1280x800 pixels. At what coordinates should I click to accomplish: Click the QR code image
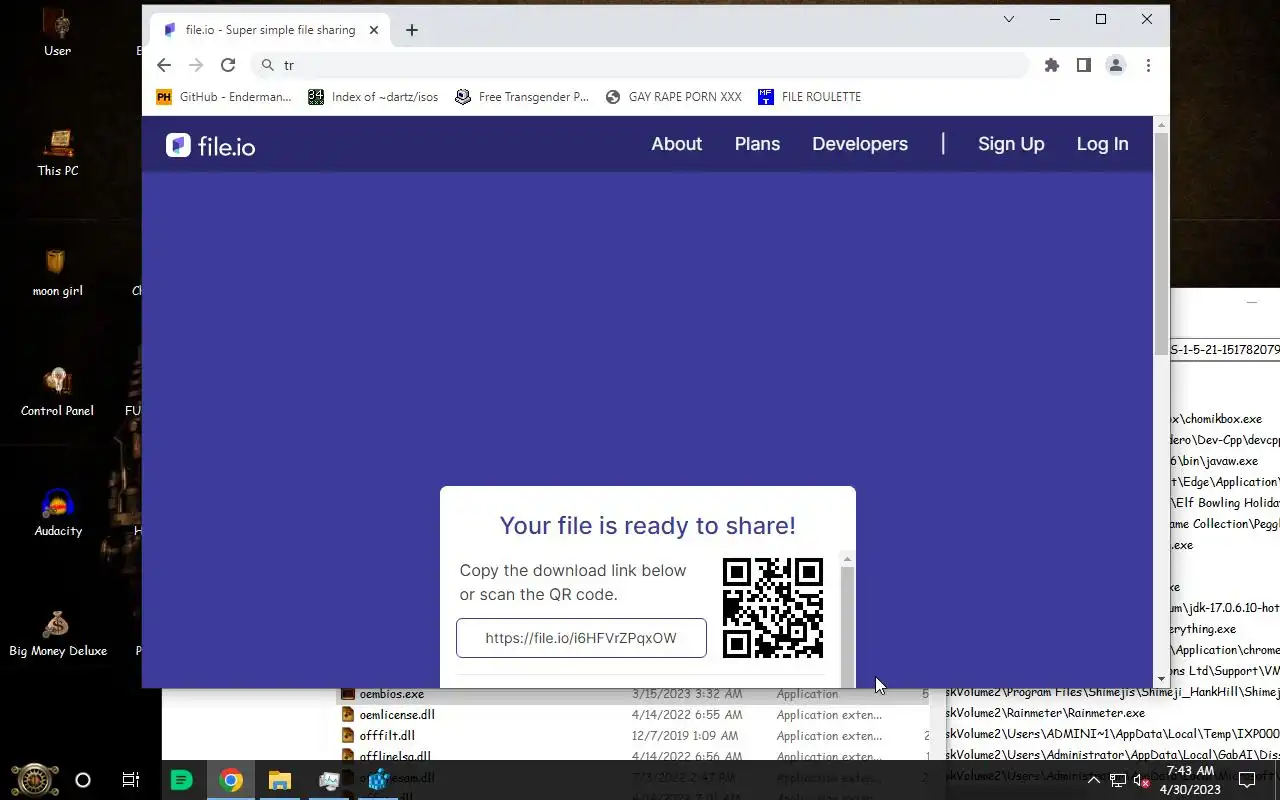773,608
